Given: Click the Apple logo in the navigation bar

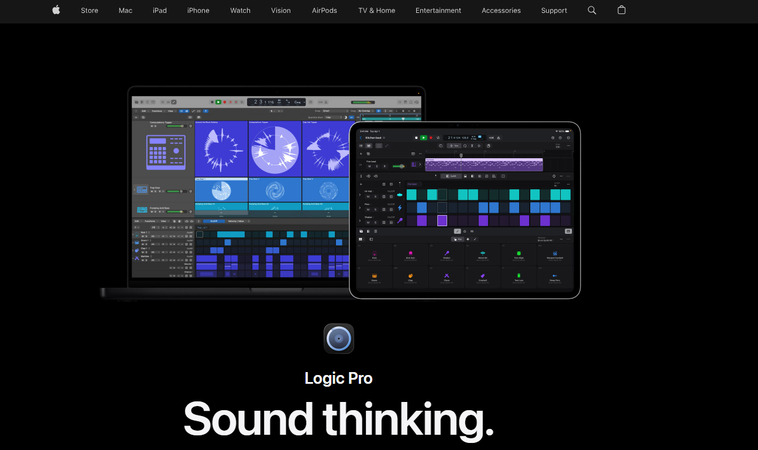Looking at the screenshot, I should pos(56,10).
